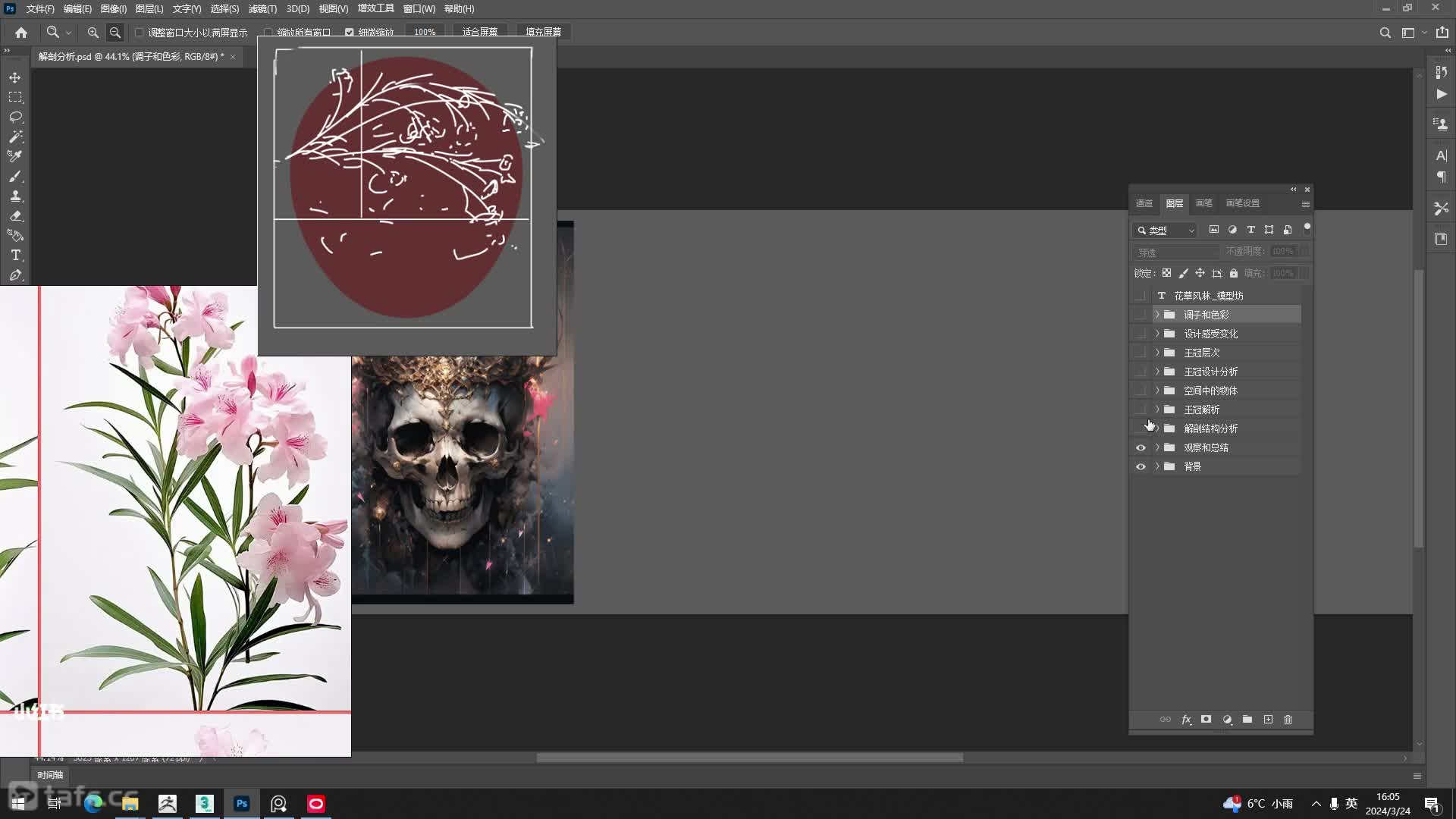Click the Home icon in options bar
The width and height of the screenshot is (1456, 819).
click(21, 33)
